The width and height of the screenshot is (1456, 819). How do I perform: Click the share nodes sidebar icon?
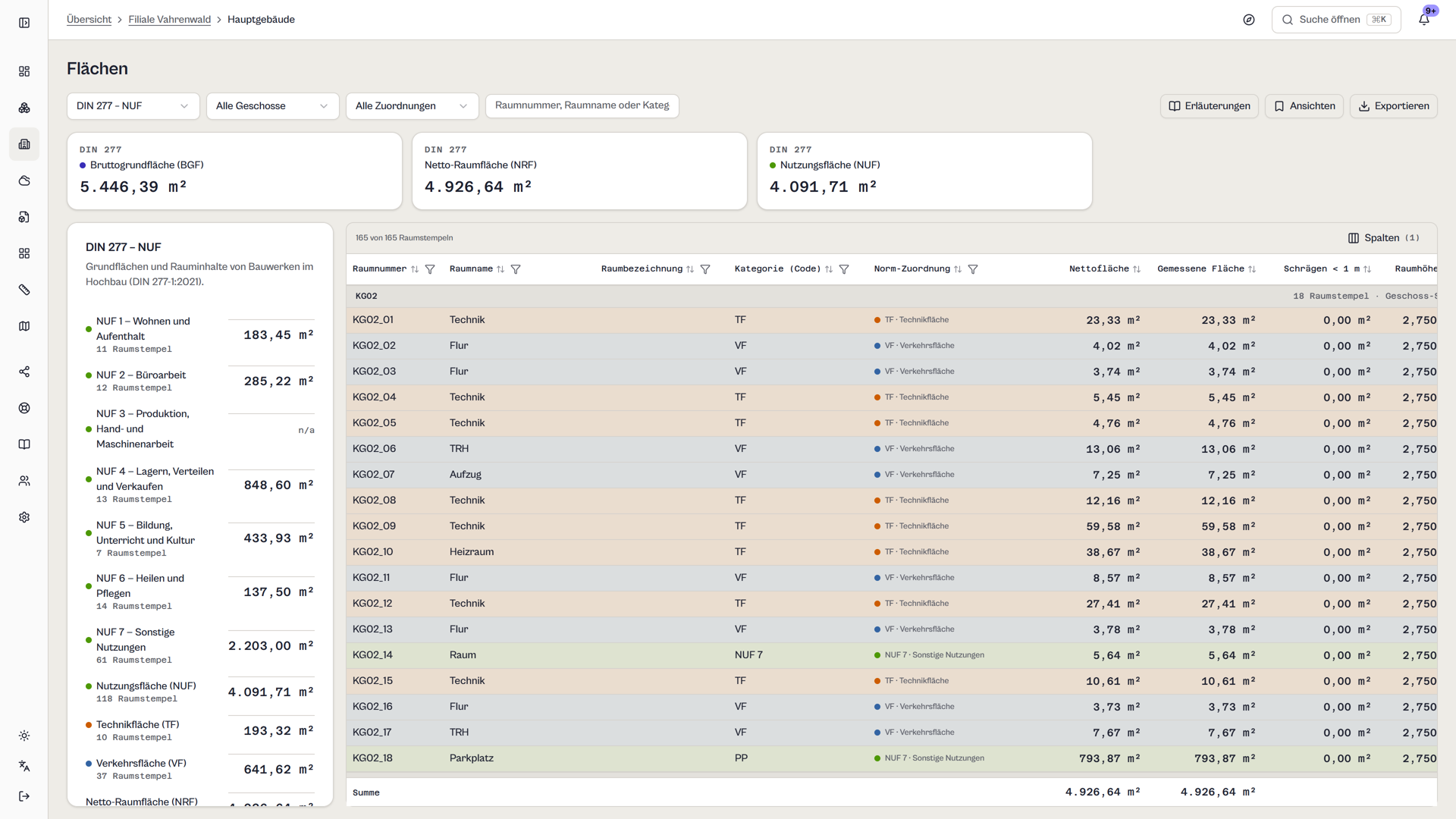[24, 372]
